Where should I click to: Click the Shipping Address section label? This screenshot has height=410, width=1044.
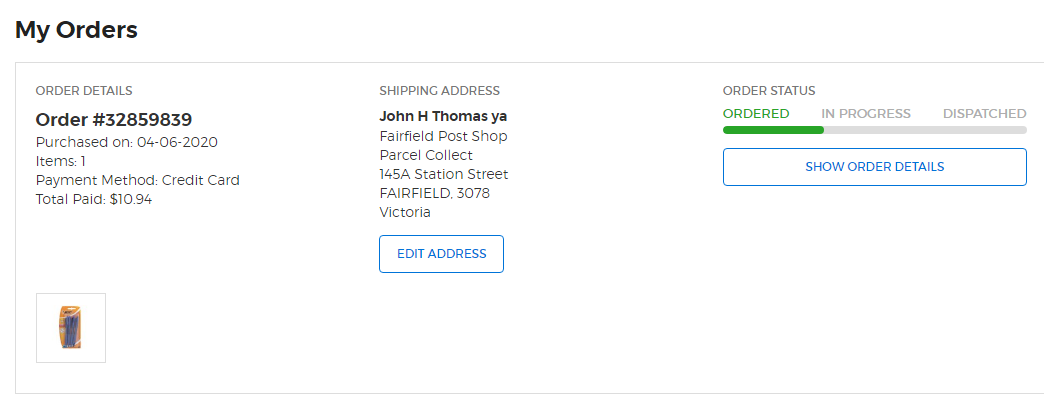[x=439, y=91]
